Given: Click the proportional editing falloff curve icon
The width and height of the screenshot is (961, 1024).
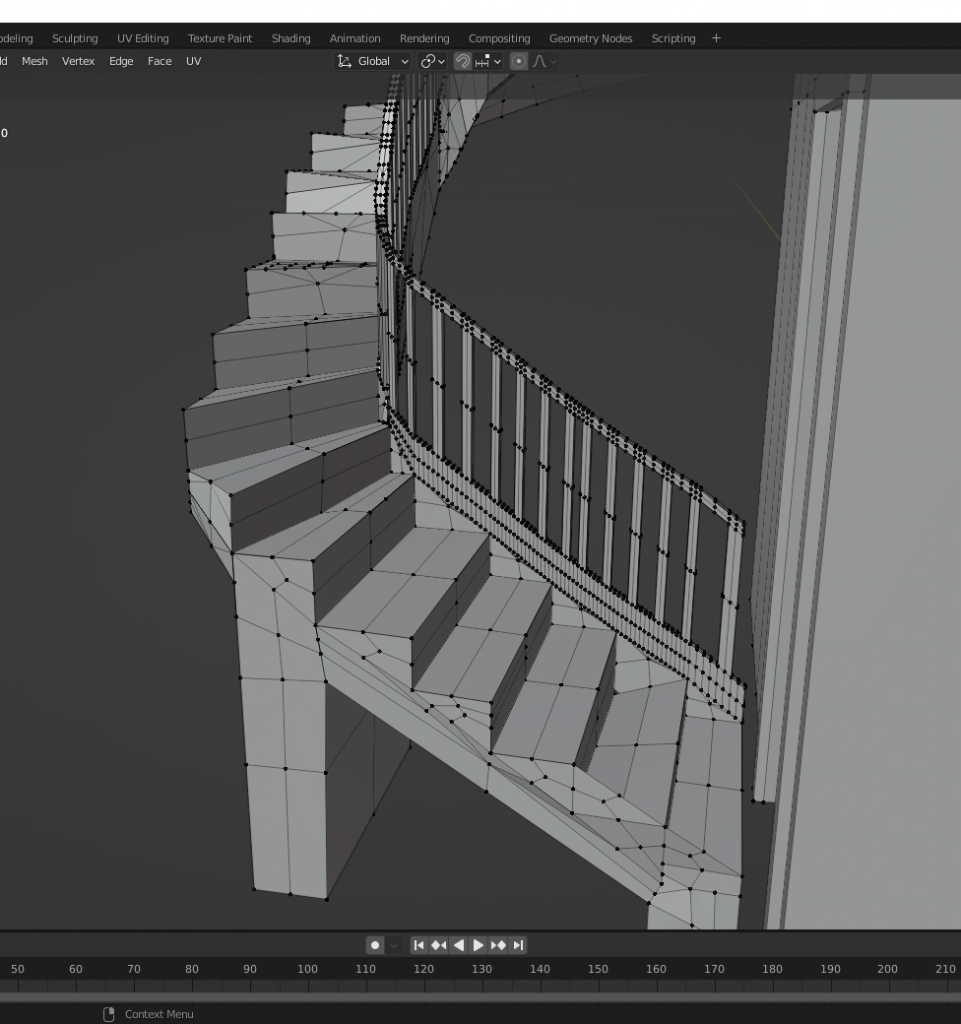Looking at the screenshot, I should coord(543,61).
